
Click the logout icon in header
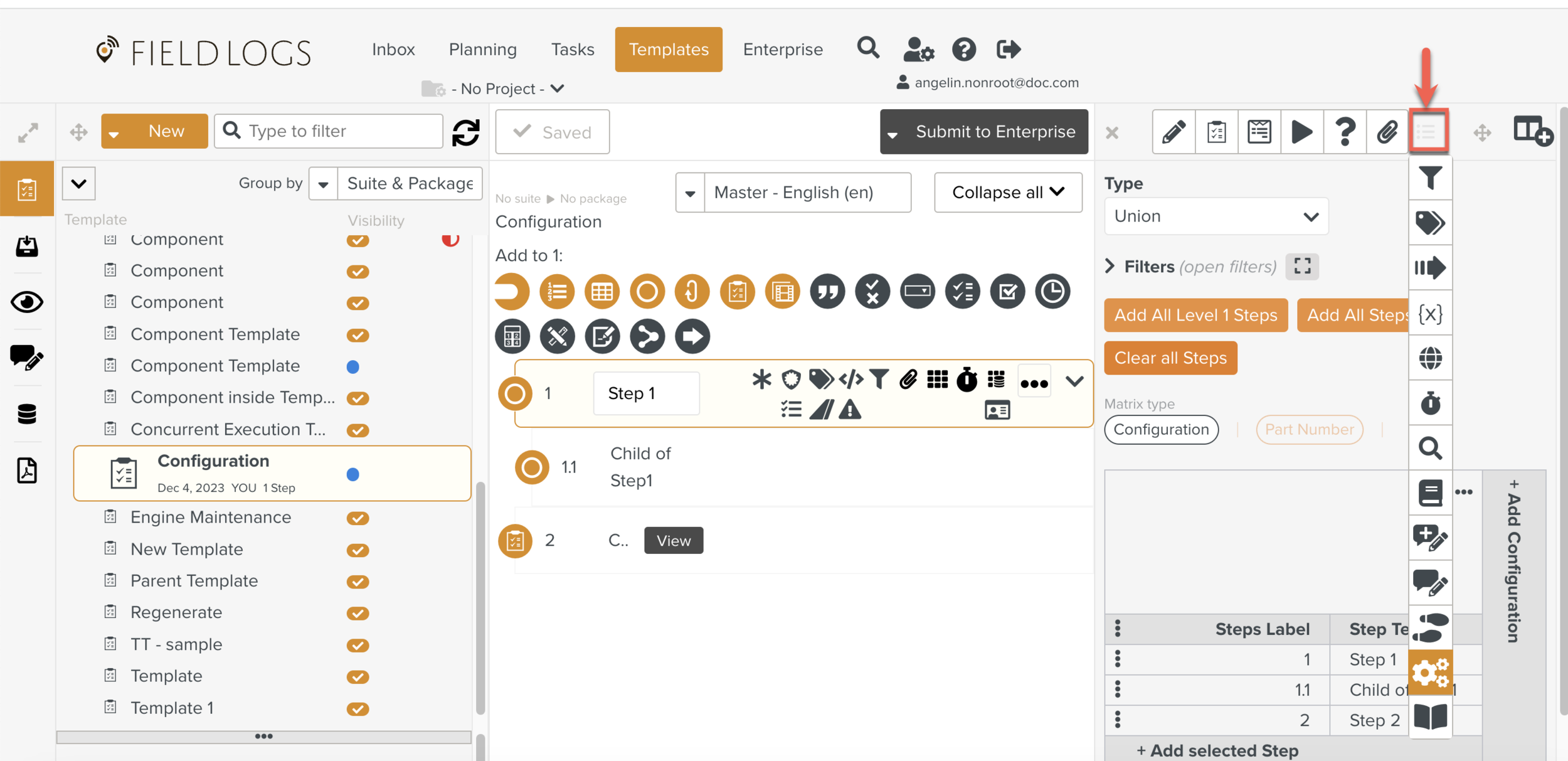(1009, 49)
